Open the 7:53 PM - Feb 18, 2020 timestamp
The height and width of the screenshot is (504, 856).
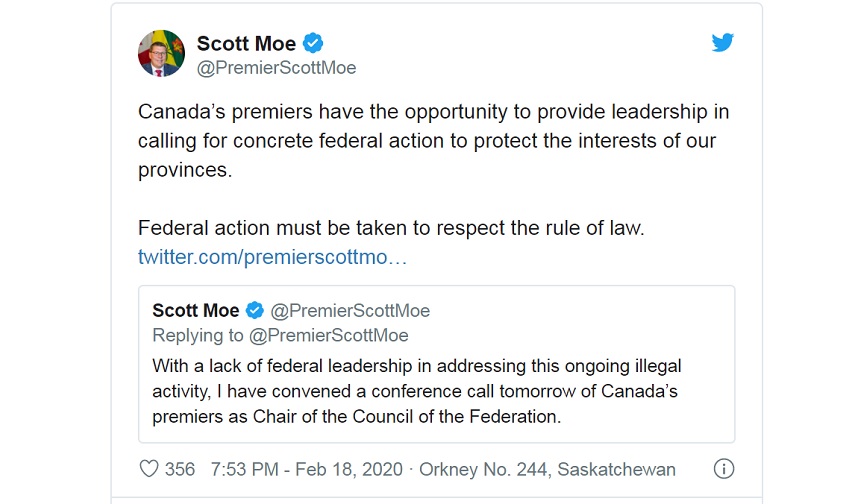point(307,469)
